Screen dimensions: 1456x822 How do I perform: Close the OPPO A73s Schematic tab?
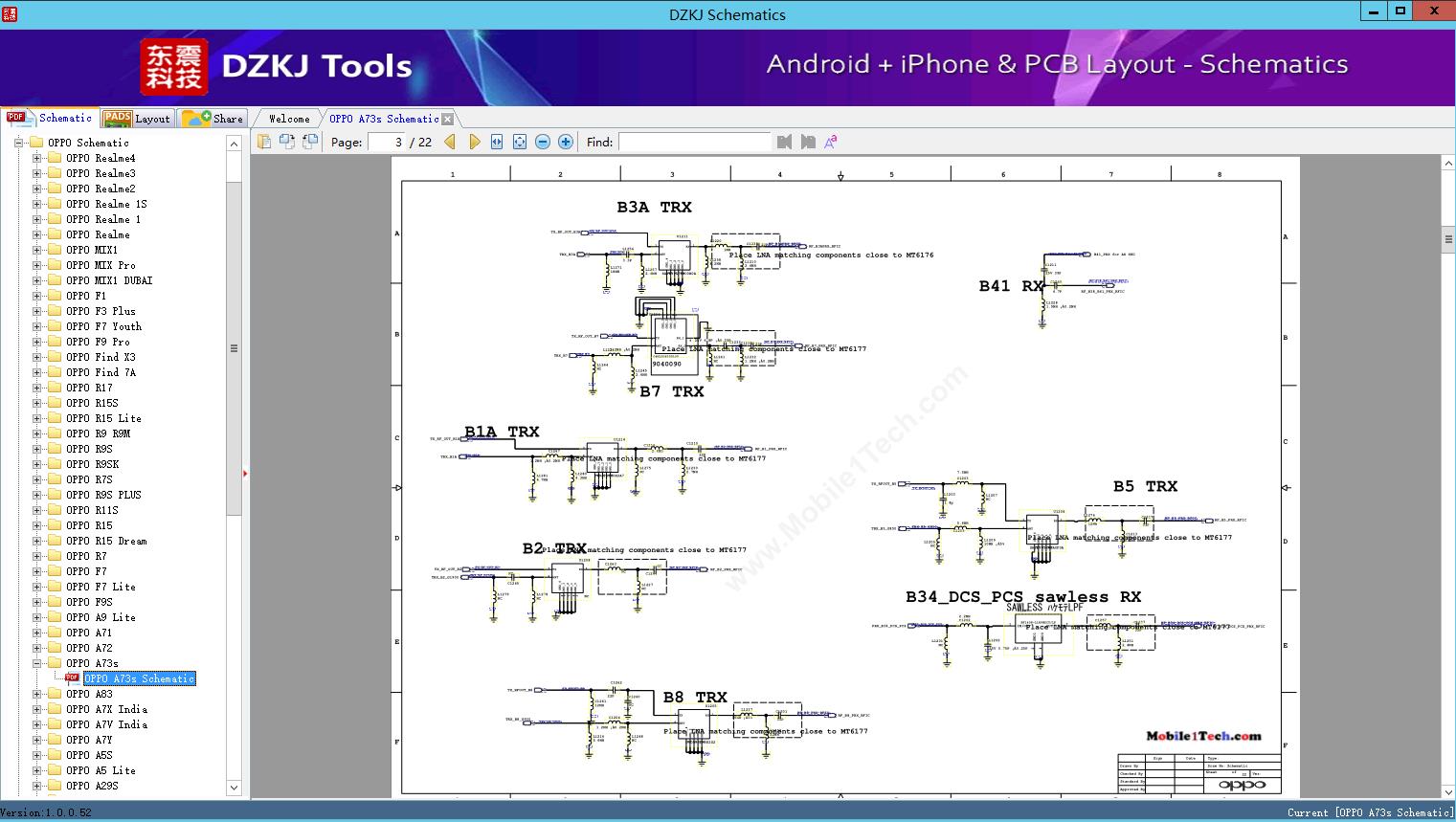[447, 120]
